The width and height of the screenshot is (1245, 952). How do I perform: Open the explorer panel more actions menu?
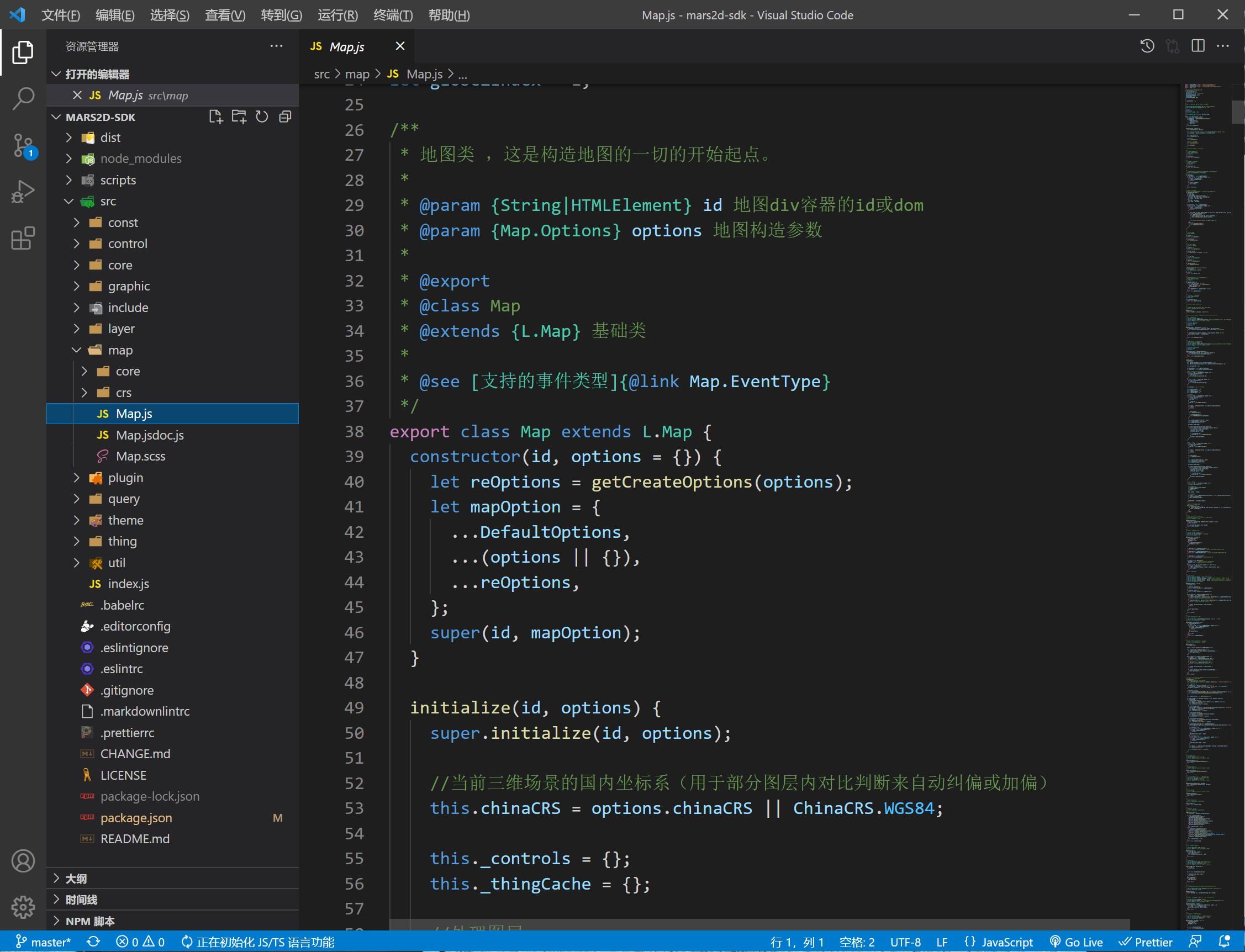(276, 46)
